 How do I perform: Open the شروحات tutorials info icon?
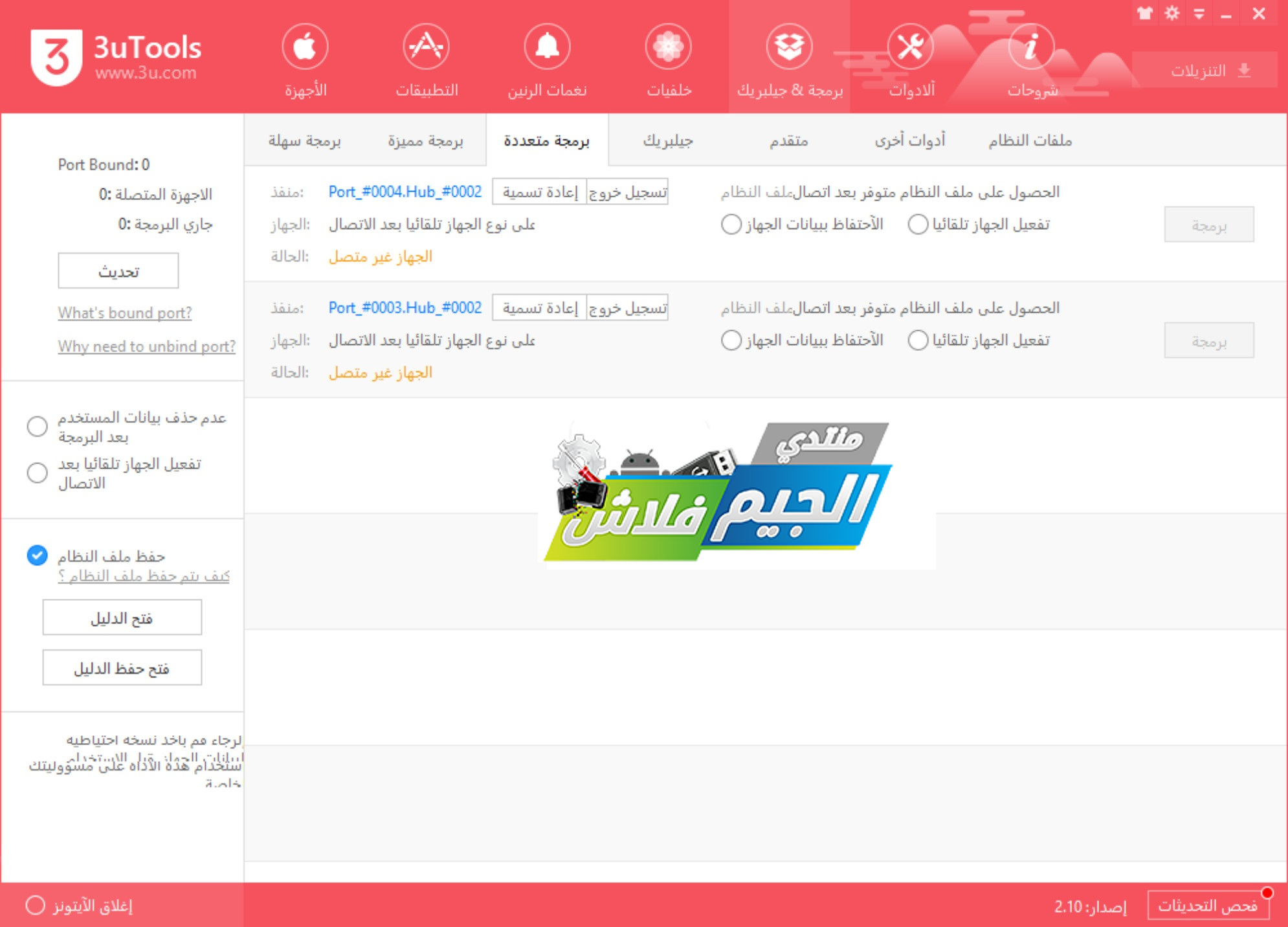point(1032,47)
